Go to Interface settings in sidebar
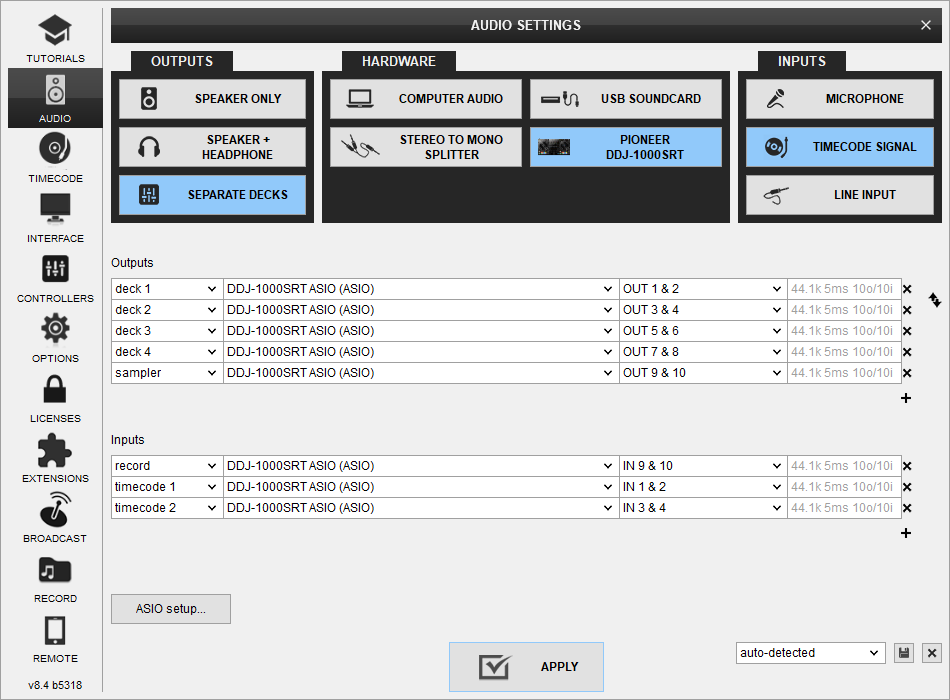Image resolution: width=950 pixels, height=700 pixels. 55,218
